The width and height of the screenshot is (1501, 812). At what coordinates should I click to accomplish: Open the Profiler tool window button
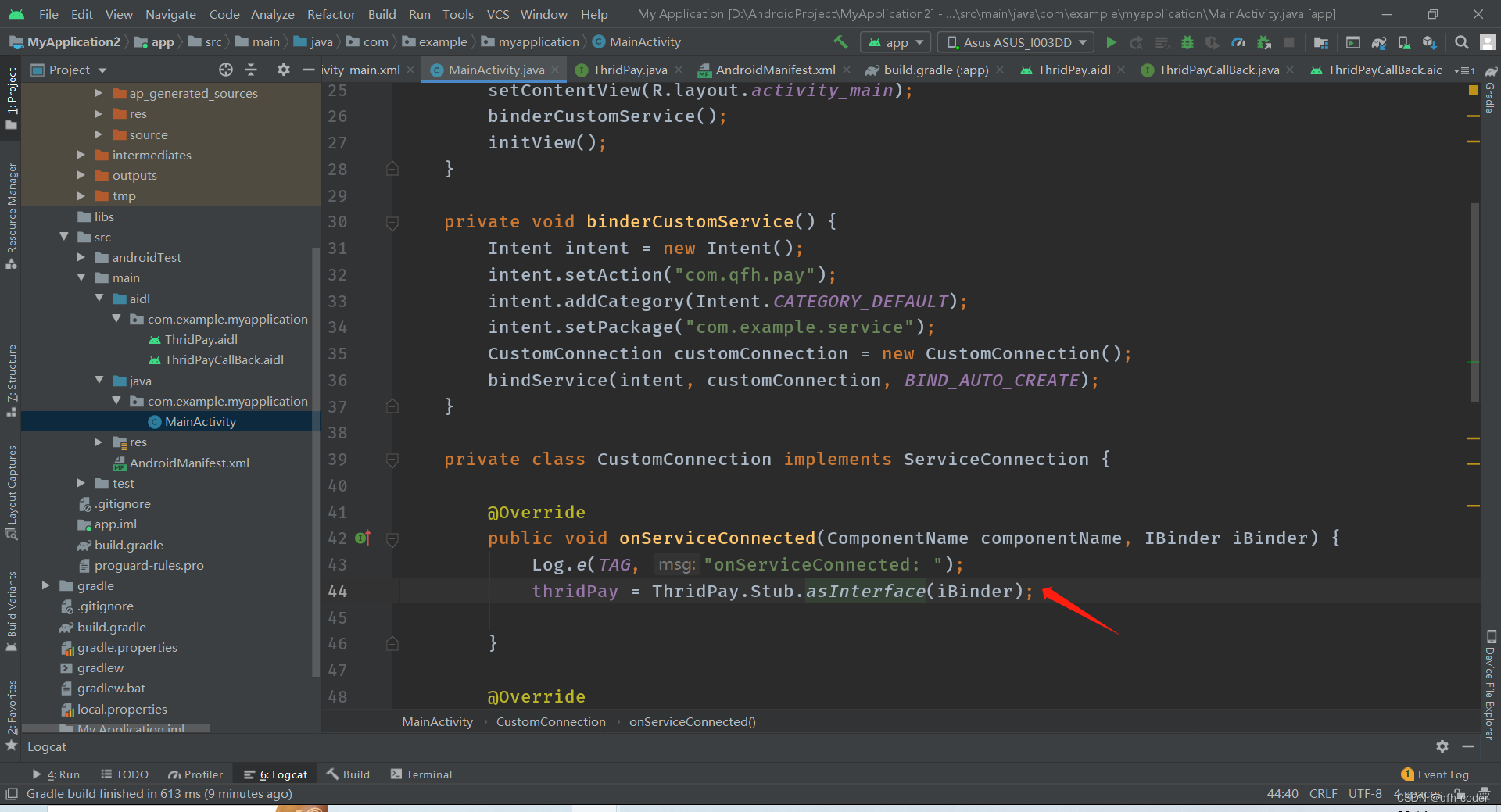pos(195,774)
